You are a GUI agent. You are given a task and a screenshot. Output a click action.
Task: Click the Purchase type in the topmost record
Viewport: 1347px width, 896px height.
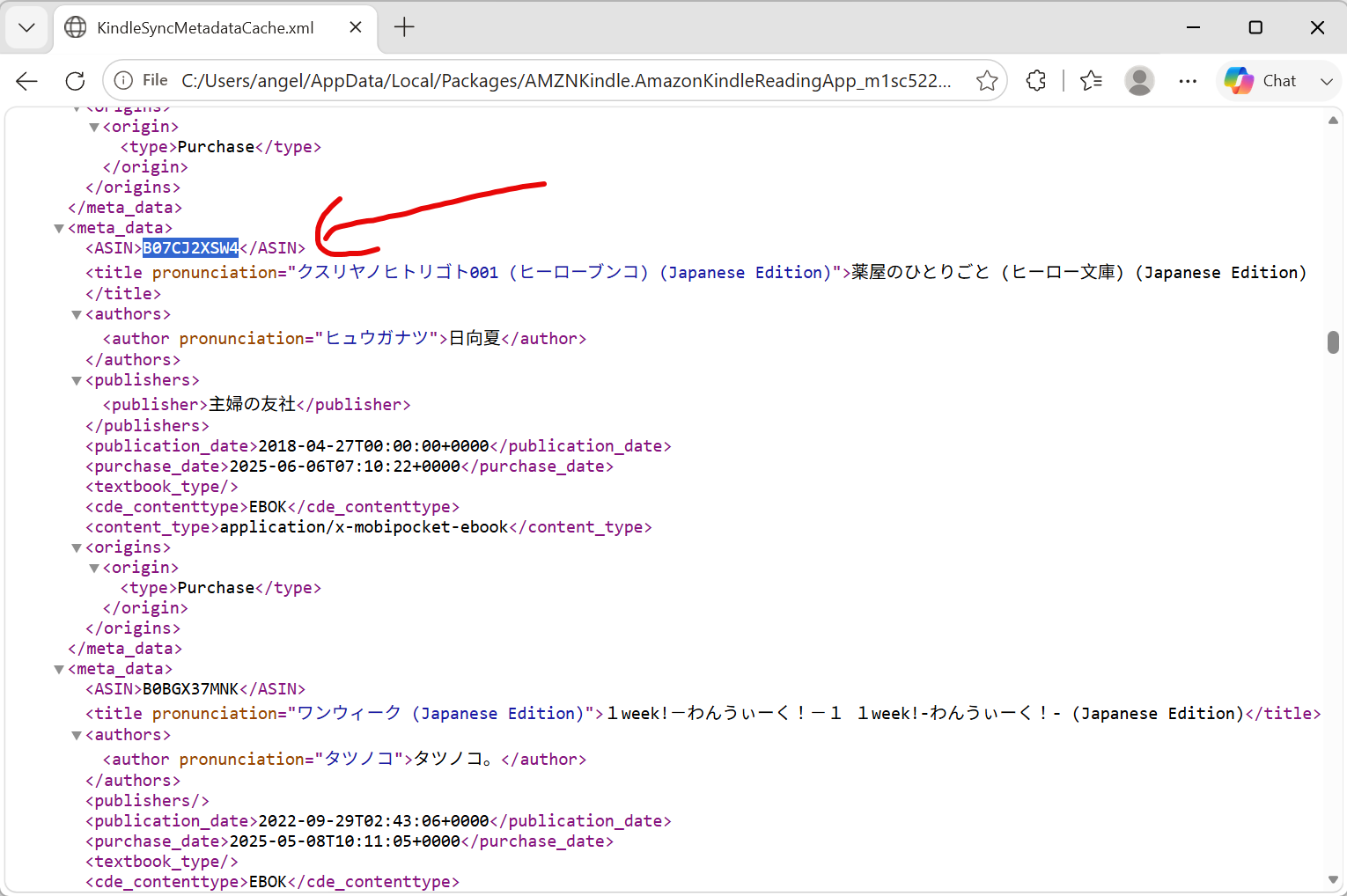click(216, 147)
